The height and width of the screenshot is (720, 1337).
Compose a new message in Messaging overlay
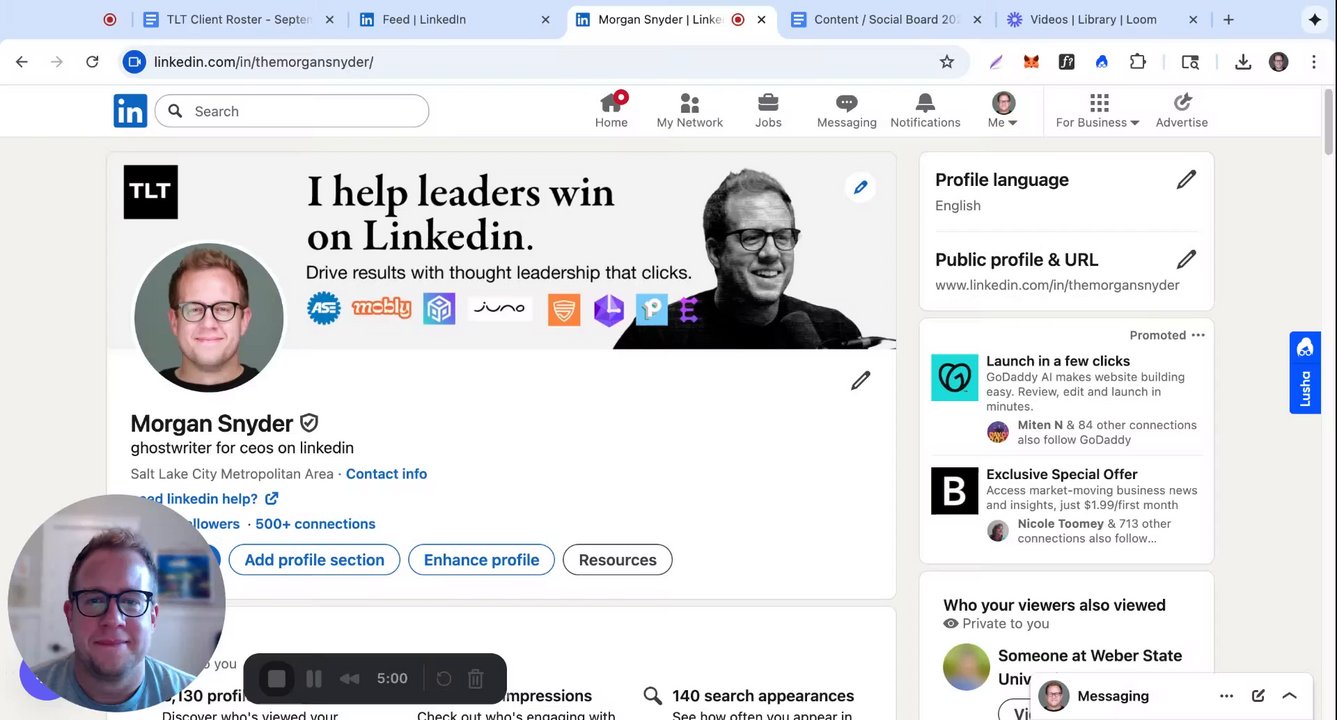(1258, 696)
